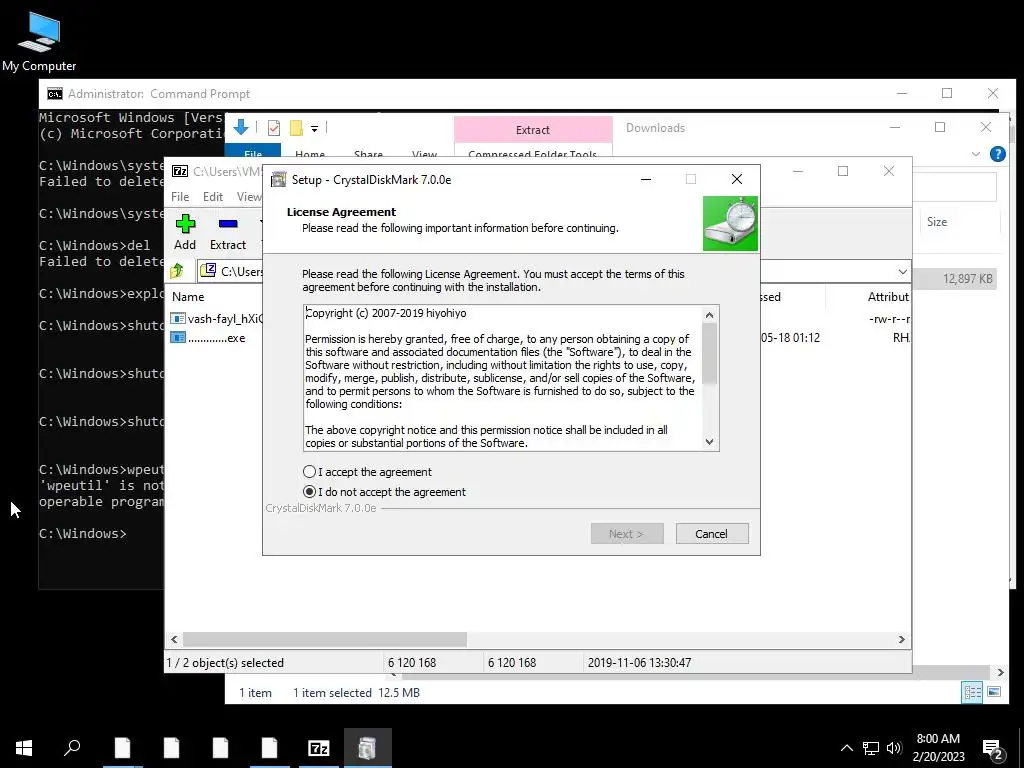Click the taskbar clock showing 8:00 AM
The height and width of the screenshot is (768, 1024).
(938, 748)
